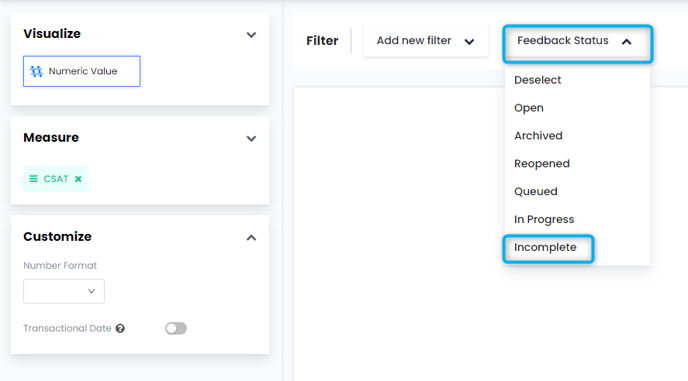Open Transactional Date help question mark
The height and width of the screenshot is (381, 688).
pyautogui.click(x=120, y=328)
